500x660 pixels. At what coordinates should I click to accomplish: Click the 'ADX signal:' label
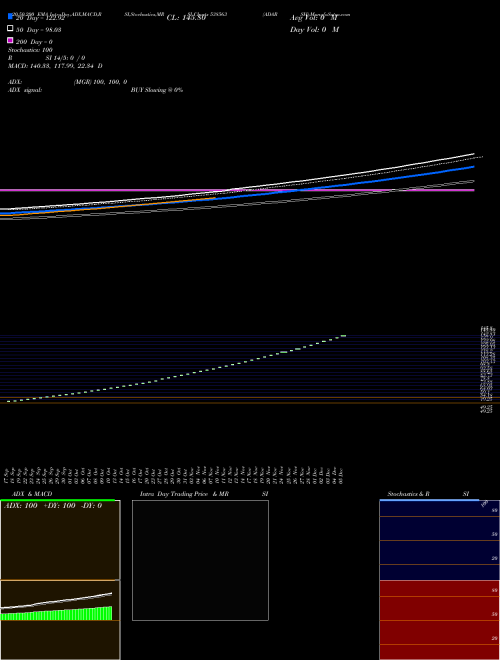(x=25, y=90)
